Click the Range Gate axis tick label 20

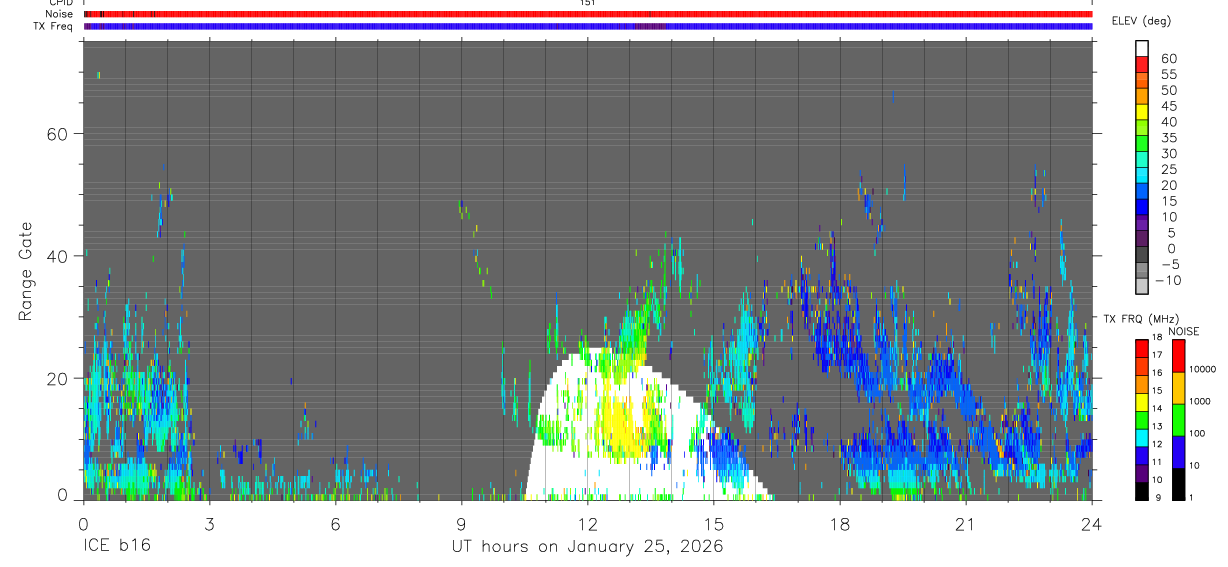tap(55, 378)
